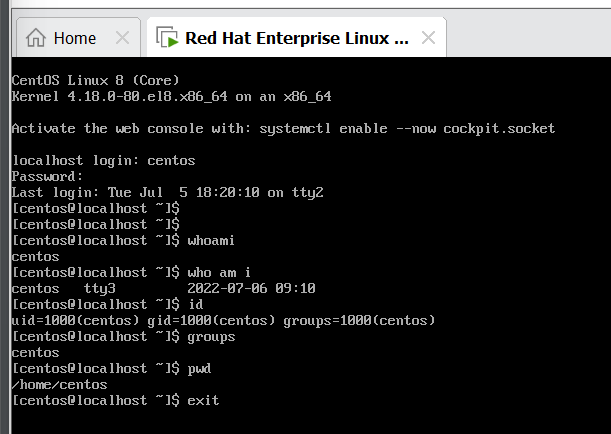The height and width of the screenshot is (434, 611).
Task: Click the running VM tab icon
Action: pos(167,37)
